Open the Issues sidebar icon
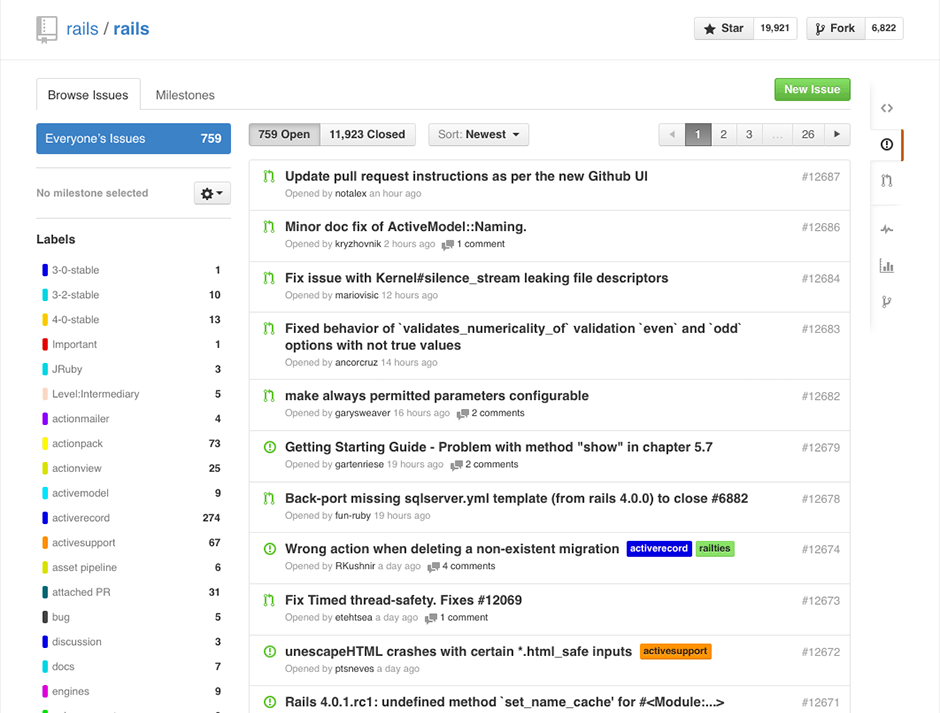Image resolution: width=940 pixels, height=713 pixels. click(887, 145)
